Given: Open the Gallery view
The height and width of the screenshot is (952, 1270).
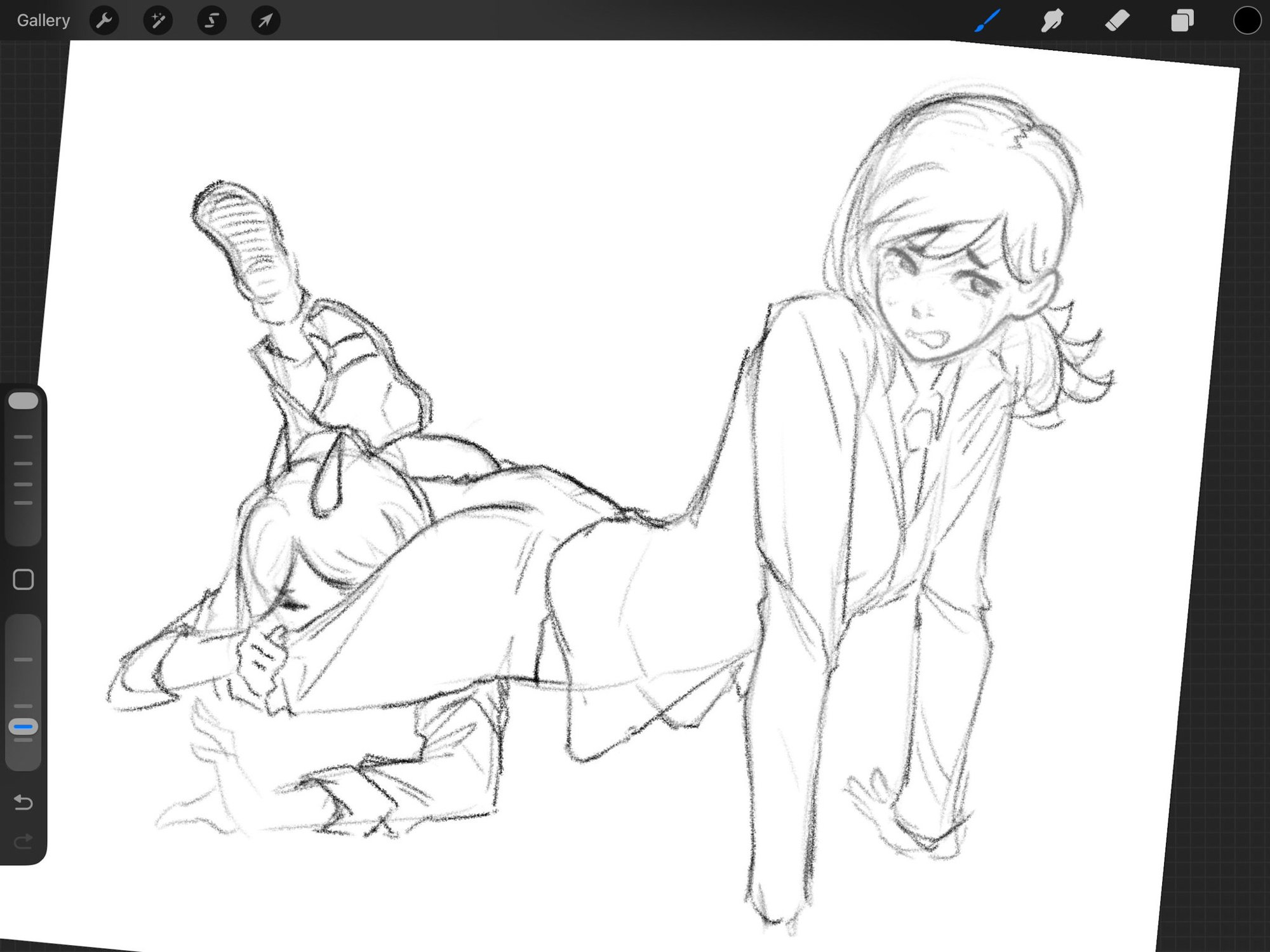Looking at the screenshot, I should point(43,20).
